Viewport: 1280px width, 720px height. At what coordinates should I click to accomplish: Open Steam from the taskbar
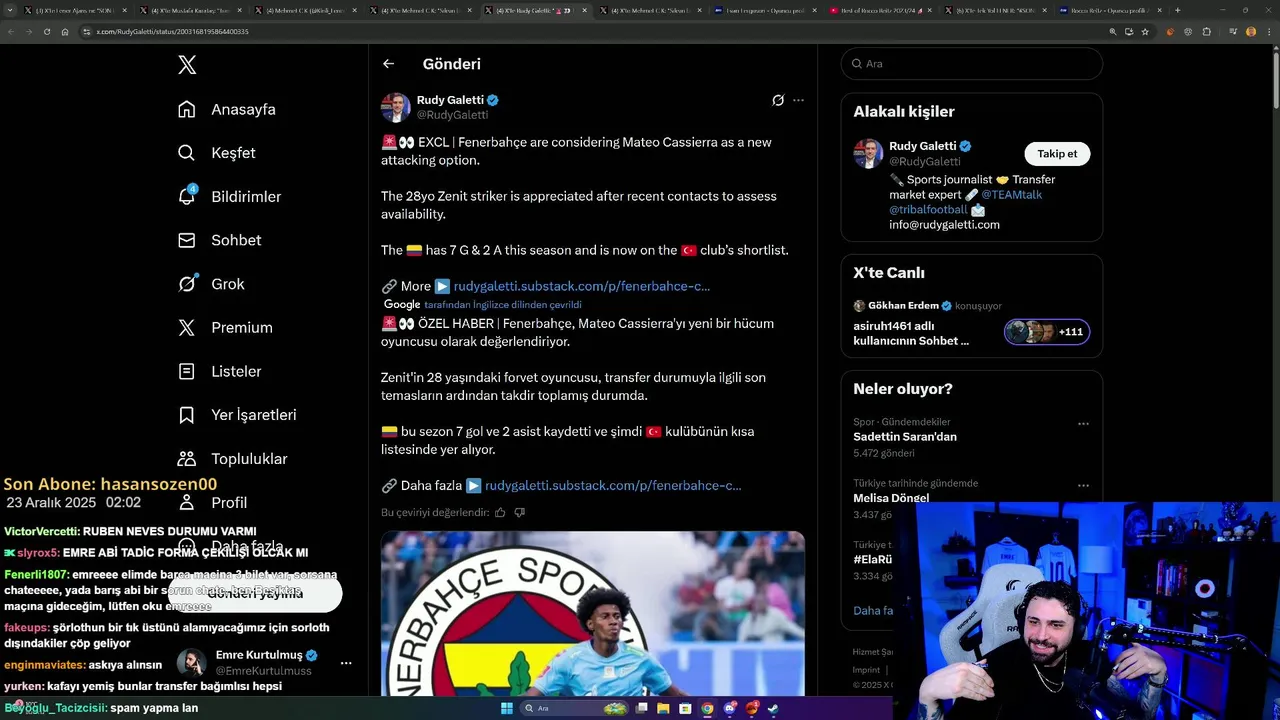click(773, 708)
